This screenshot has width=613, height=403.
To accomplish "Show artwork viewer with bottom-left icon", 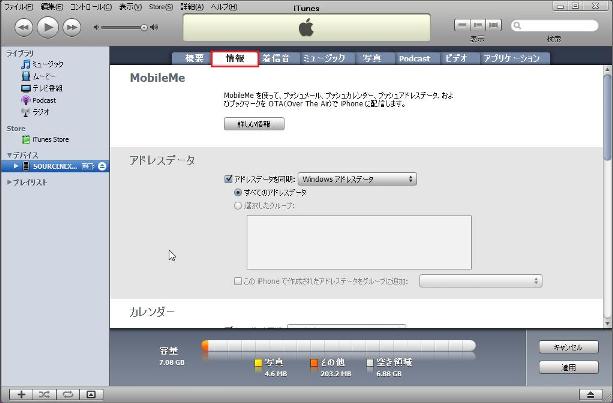I will tap(91, 394).
